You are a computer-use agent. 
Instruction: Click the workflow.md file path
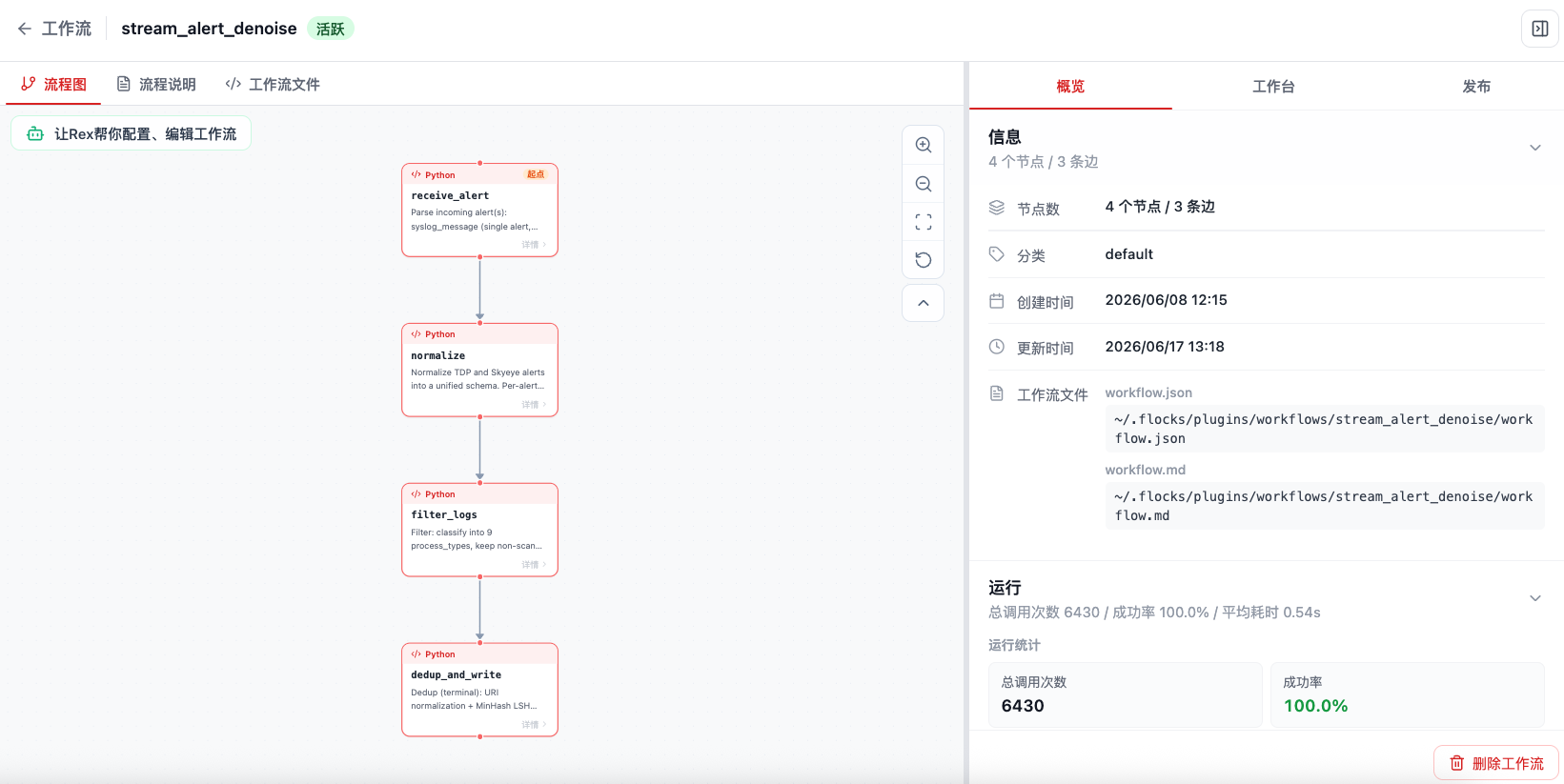(x=1324, y=506)
